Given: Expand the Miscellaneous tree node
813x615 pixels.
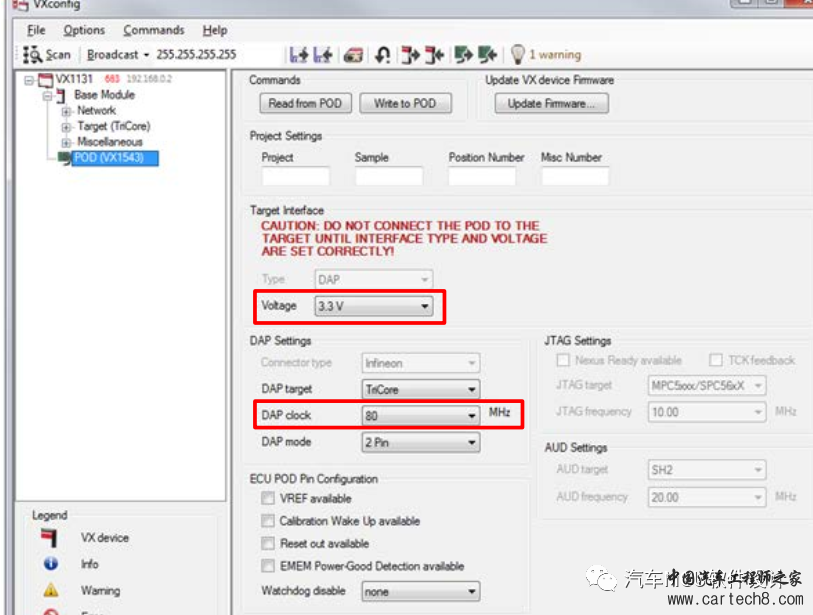Looking at the screenshot, I should click(x=66, y=142).
